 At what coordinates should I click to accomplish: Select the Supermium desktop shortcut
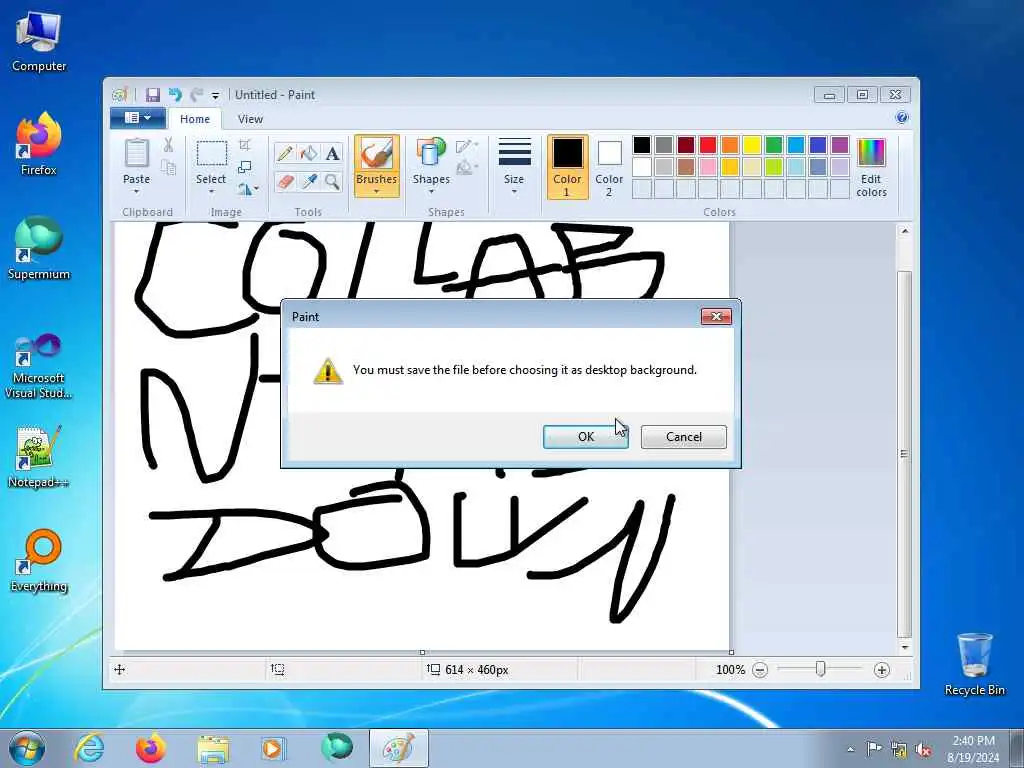click(39, 248)
